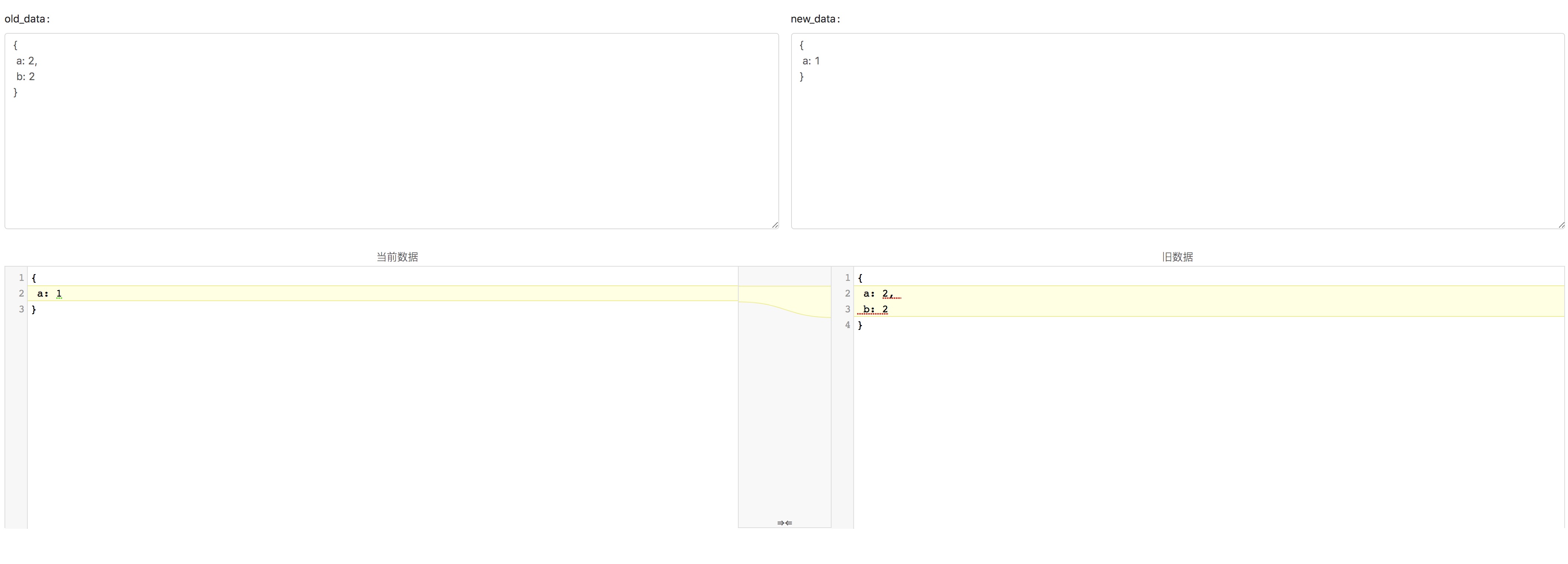Click line number 3 in left editor gutter
Screen dimensions: 1568x564
tap(21, 309)
